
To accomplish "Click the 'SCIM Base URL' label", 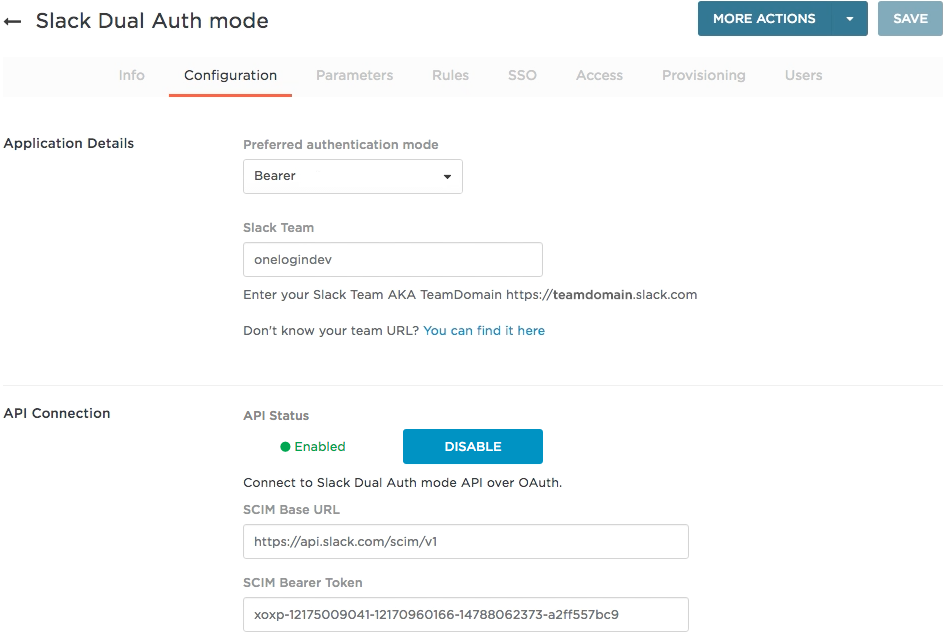I will pyautogui.click(x=291, y=510).
